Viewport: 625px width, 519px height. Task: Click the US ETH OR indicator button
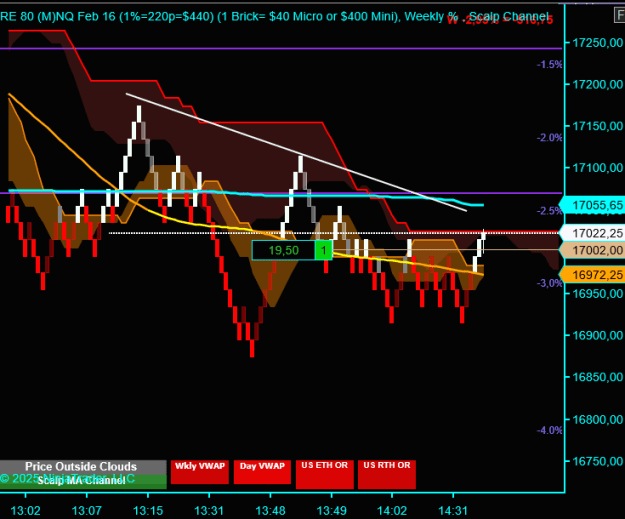tap(324, 474)
